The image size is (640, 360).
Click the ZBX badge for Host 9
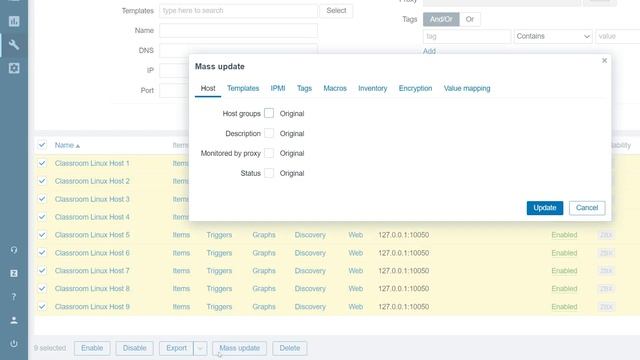[x=606, y=307]
